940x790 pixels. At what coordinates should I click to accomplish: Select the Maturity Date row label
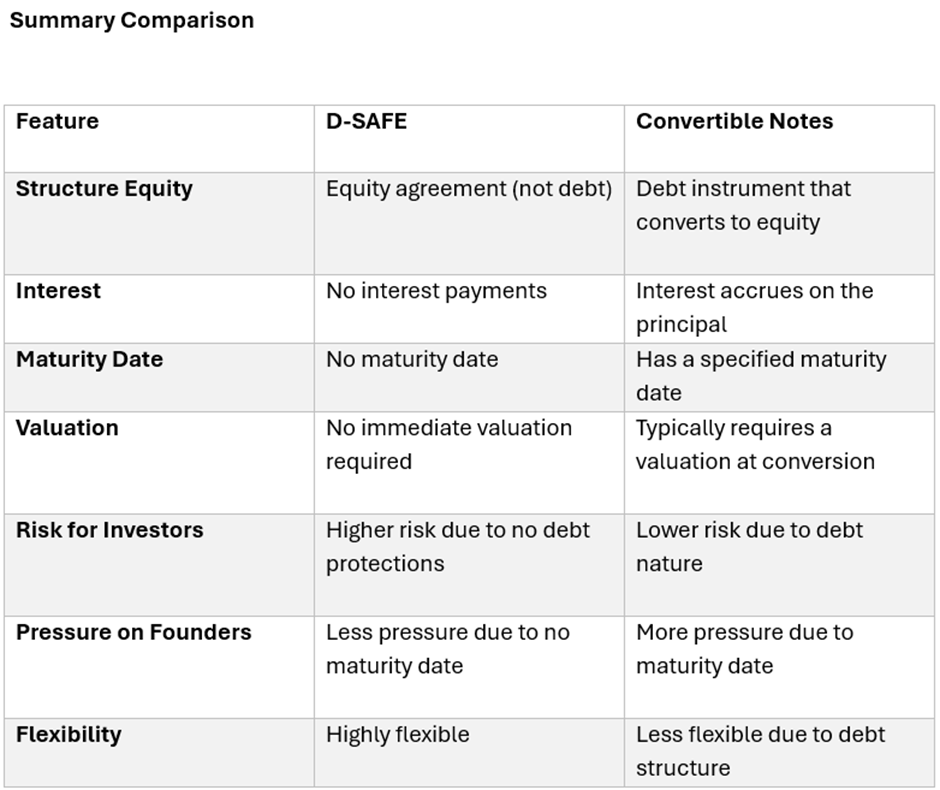click(89, 360)
